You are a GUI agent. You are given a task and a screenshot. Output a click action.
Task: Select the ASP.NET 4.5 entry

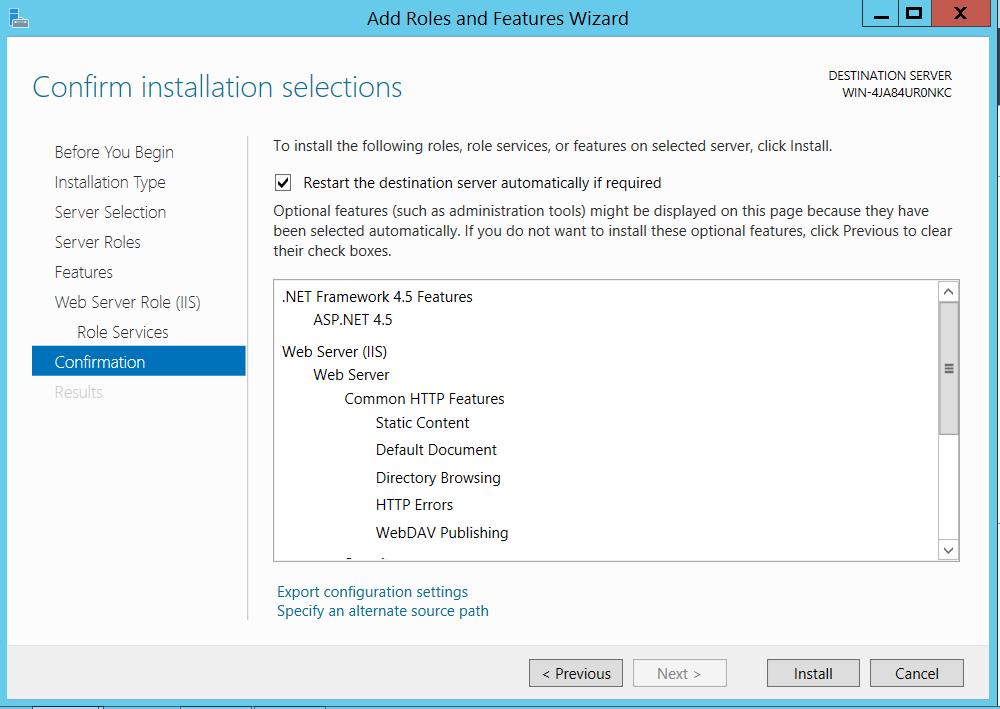click(x=353, y=320)
